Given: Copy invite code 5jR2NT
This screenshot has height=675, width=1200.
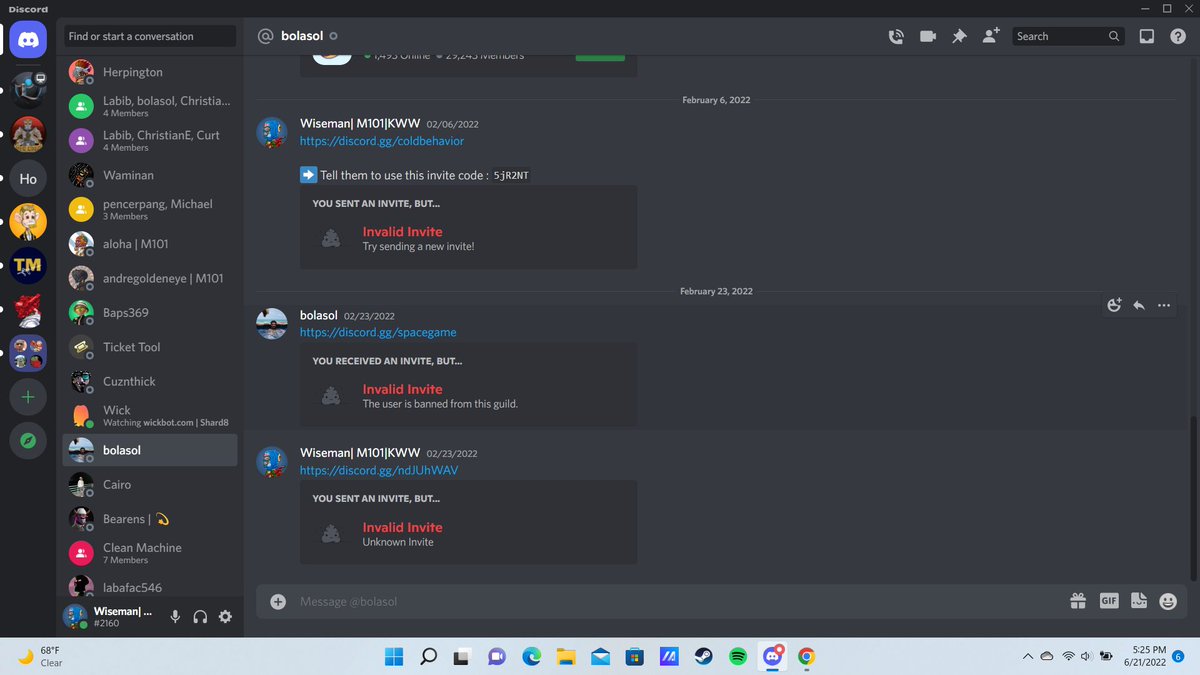Looking at the screenshot, I should [511, 176].
